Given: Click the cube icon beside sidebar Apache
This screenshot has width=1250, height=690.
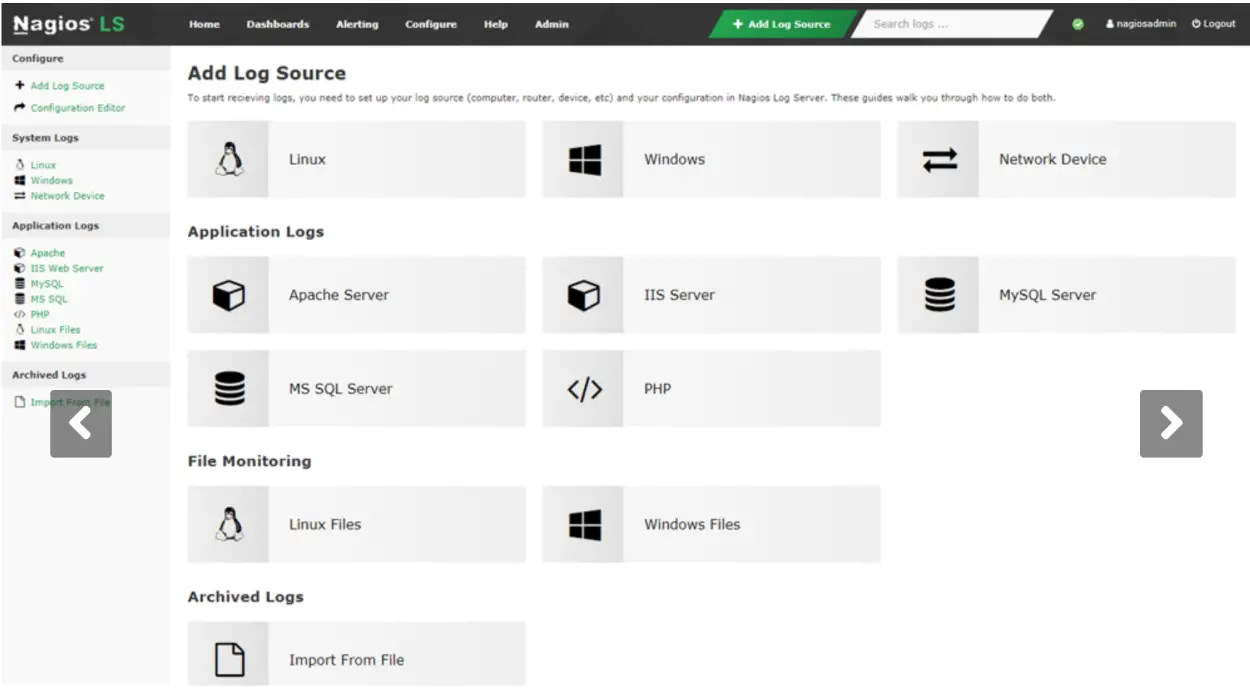Looking at the screenshot, I should (20, 253).
